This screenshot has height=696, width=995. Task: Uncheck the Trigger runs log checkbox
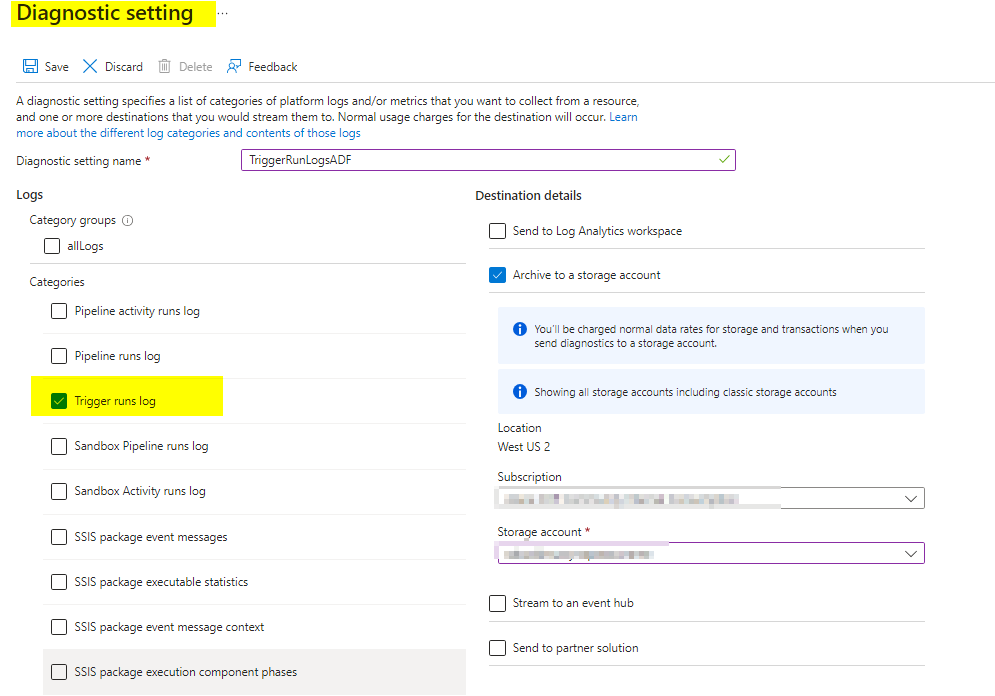59,401
